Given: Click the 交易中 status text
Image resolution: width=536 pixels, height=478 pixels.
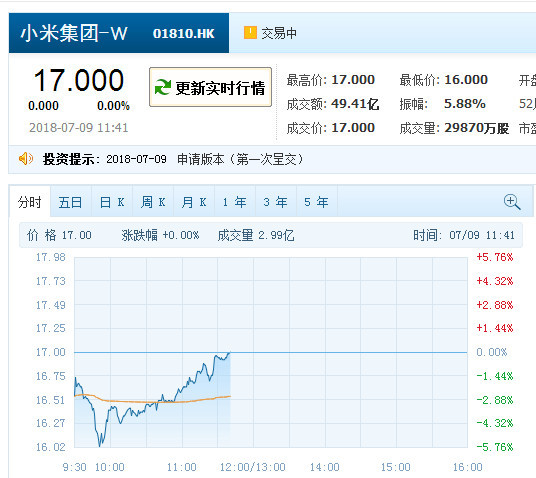Looking at the screenshot, I should [279, 33].
